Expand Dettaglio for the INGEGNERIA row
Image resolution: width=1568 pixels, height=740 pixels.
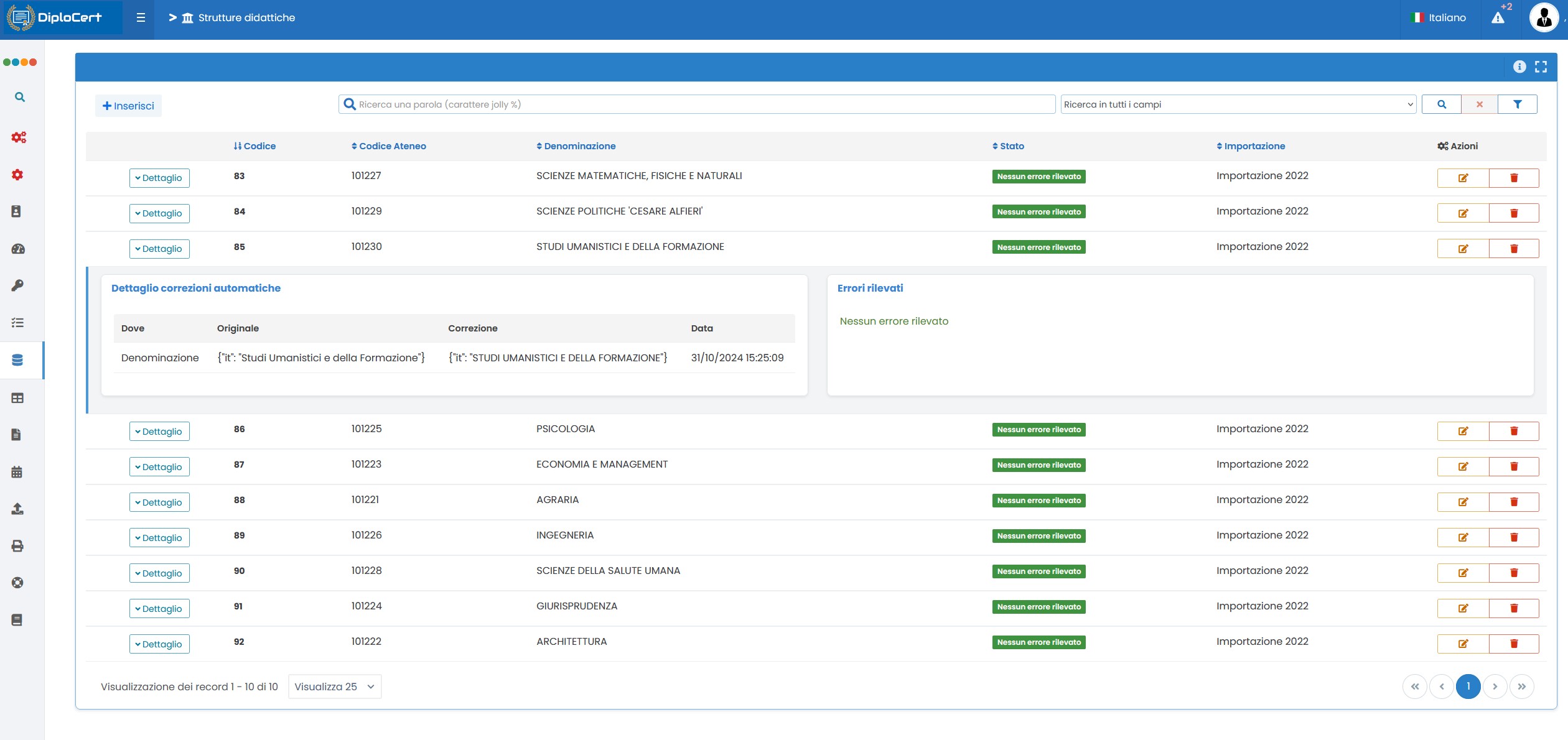click(x=159, y=538)
